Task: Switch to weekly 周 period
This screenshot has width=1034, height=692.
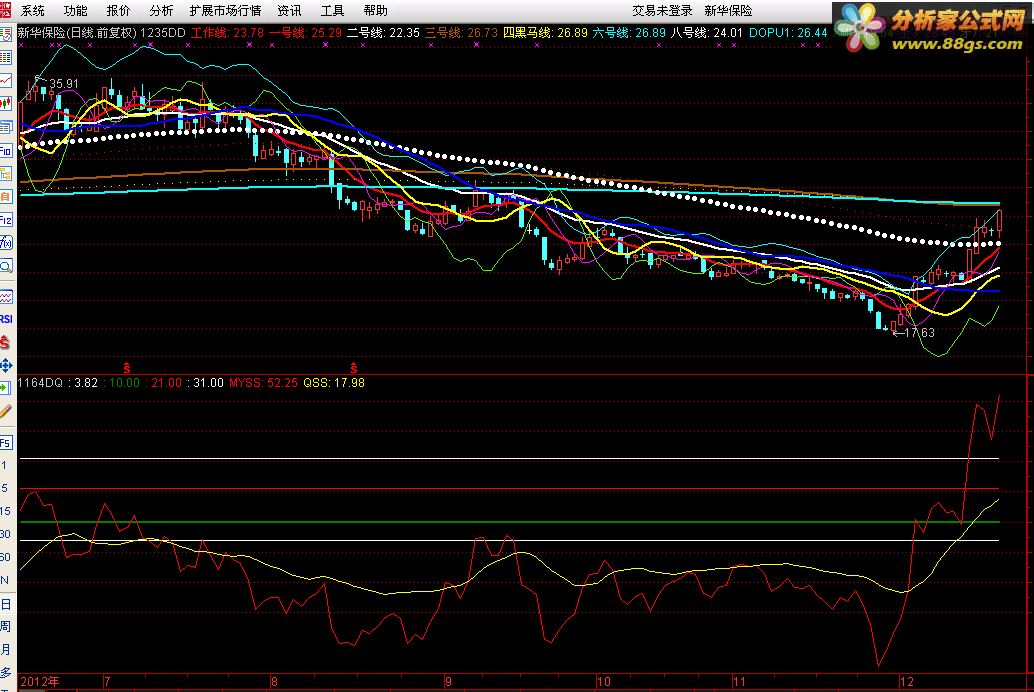Action: [x=5, y=627]
